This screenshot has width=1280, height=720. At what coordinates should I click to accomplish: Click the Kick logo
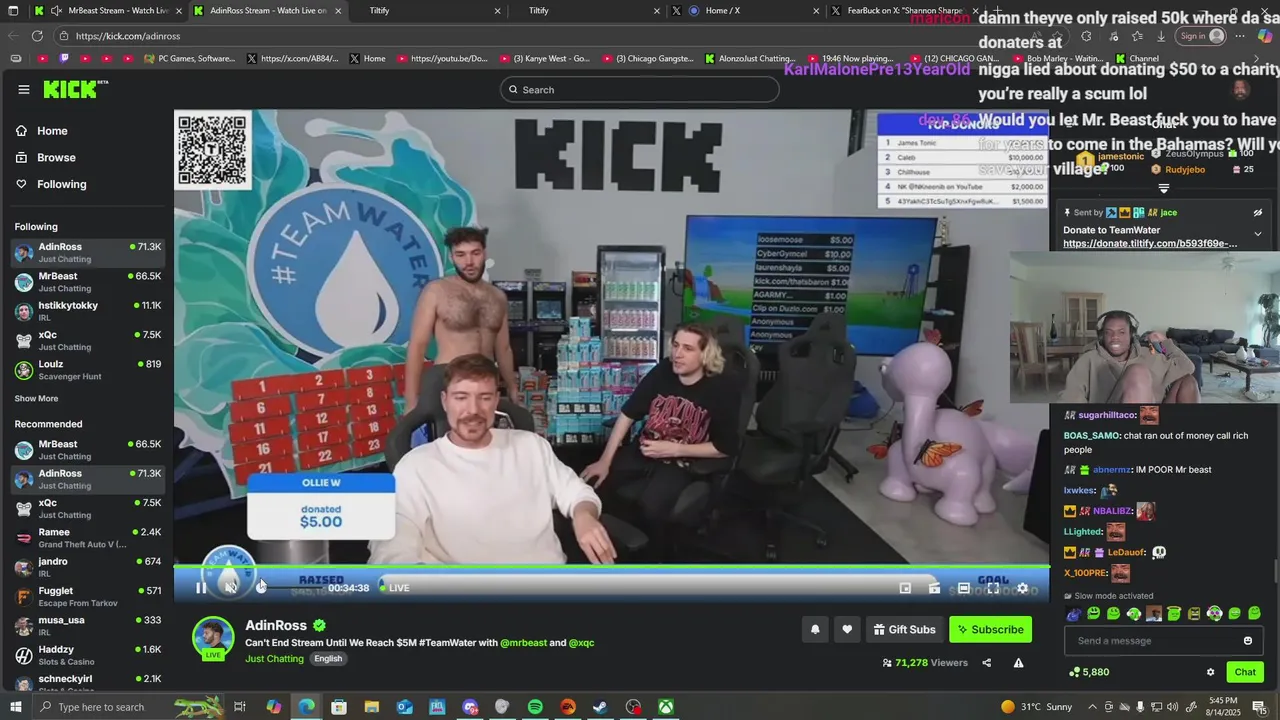tap(75, 90)
